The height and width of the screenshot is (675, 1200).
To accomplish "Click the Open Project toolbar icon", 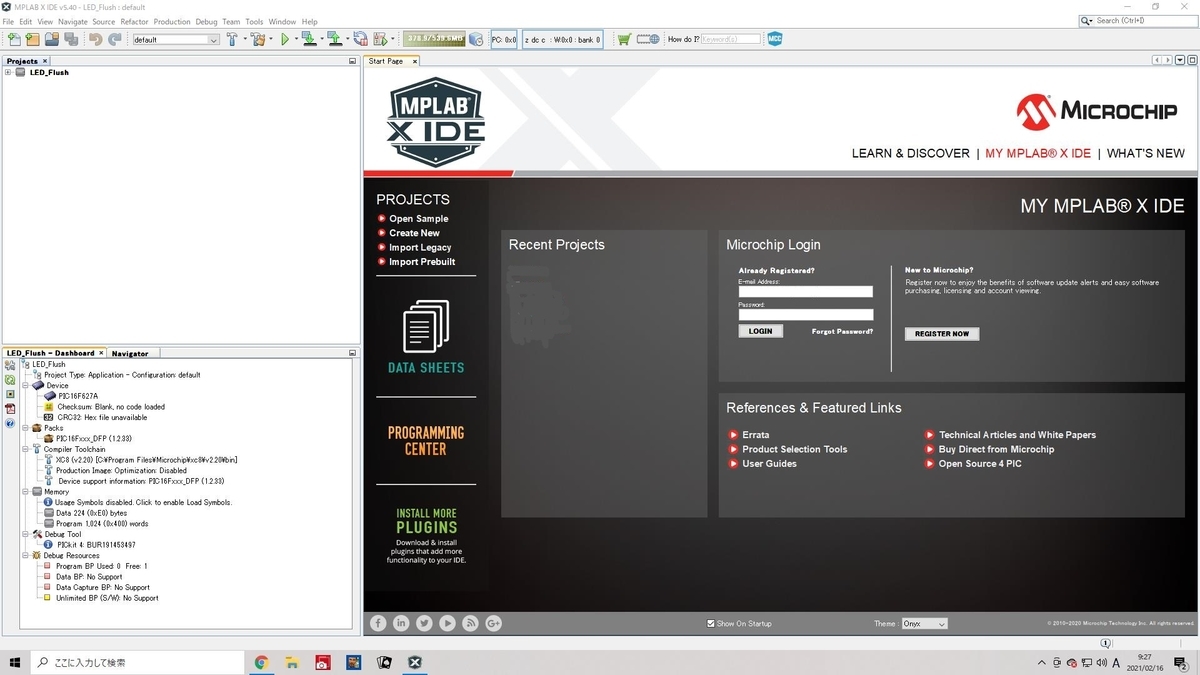I will [51, 39].
